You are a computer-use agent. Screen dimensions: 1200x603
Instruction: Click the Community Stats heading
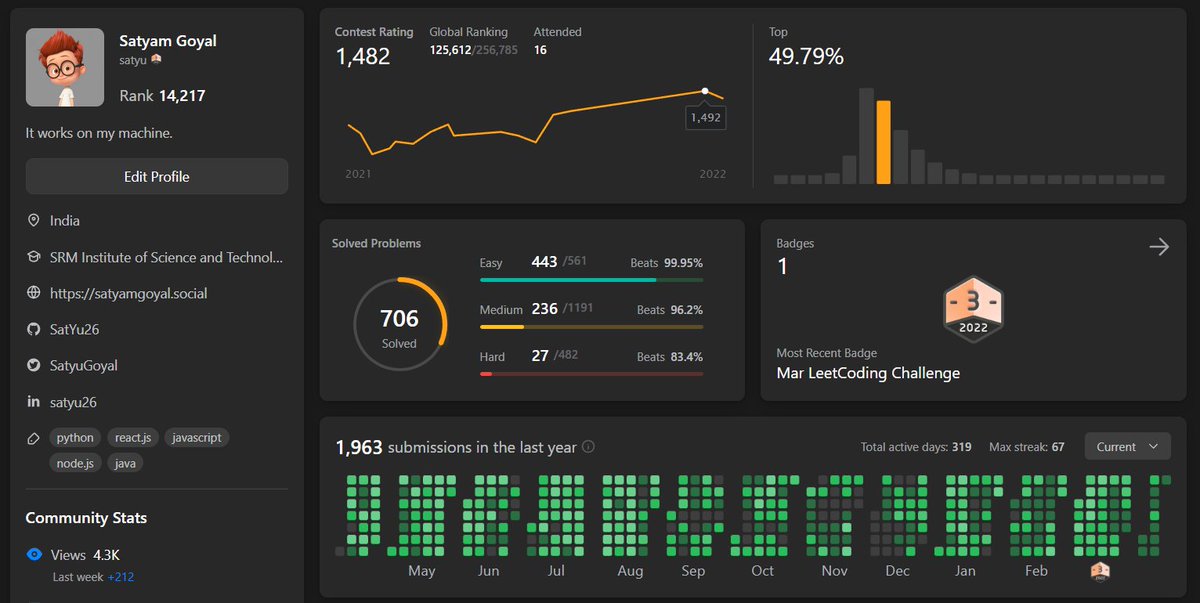click(86, 518)
